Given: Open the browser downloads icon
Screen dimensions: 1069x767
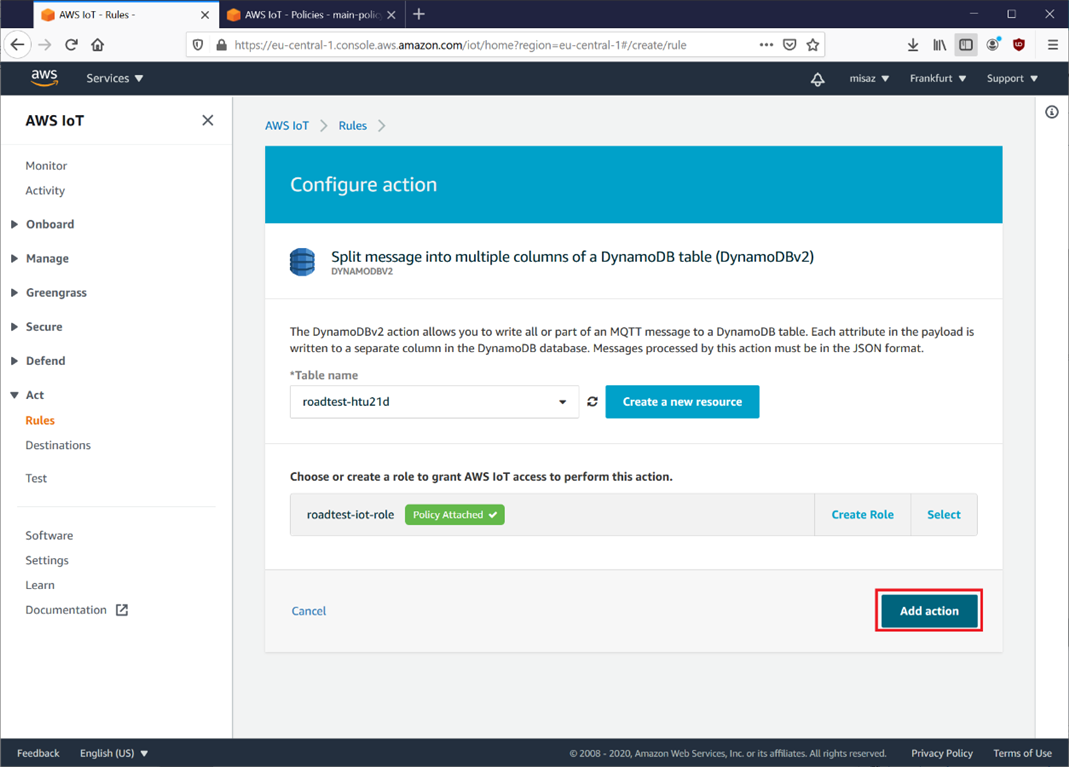Looking at the screenshot, I should [912, 45].
